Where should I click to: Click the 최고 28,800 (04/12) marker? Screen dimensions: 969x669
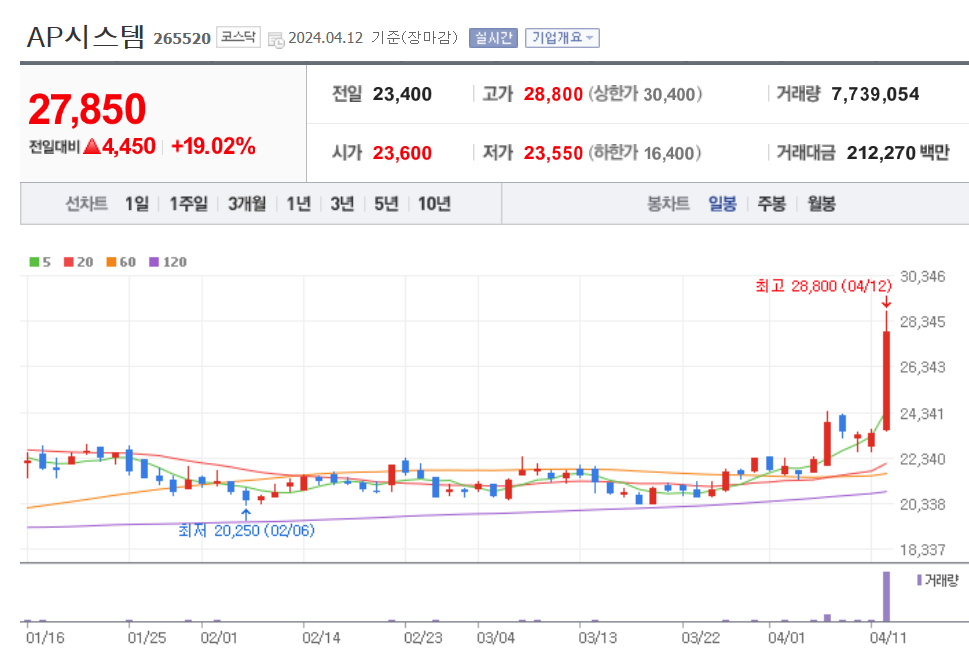click(823, 286)
